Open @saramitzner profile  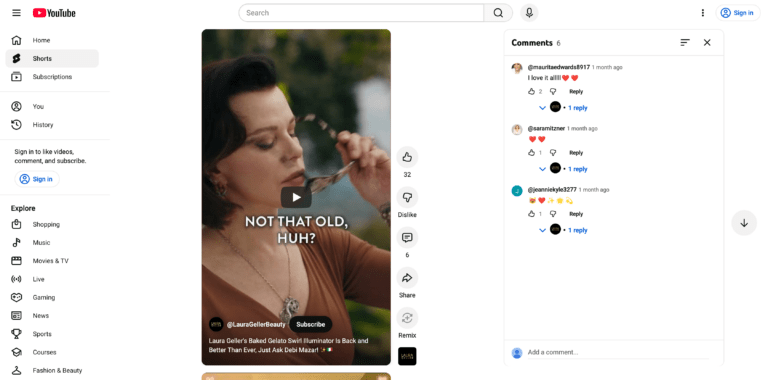coord(546,128)
